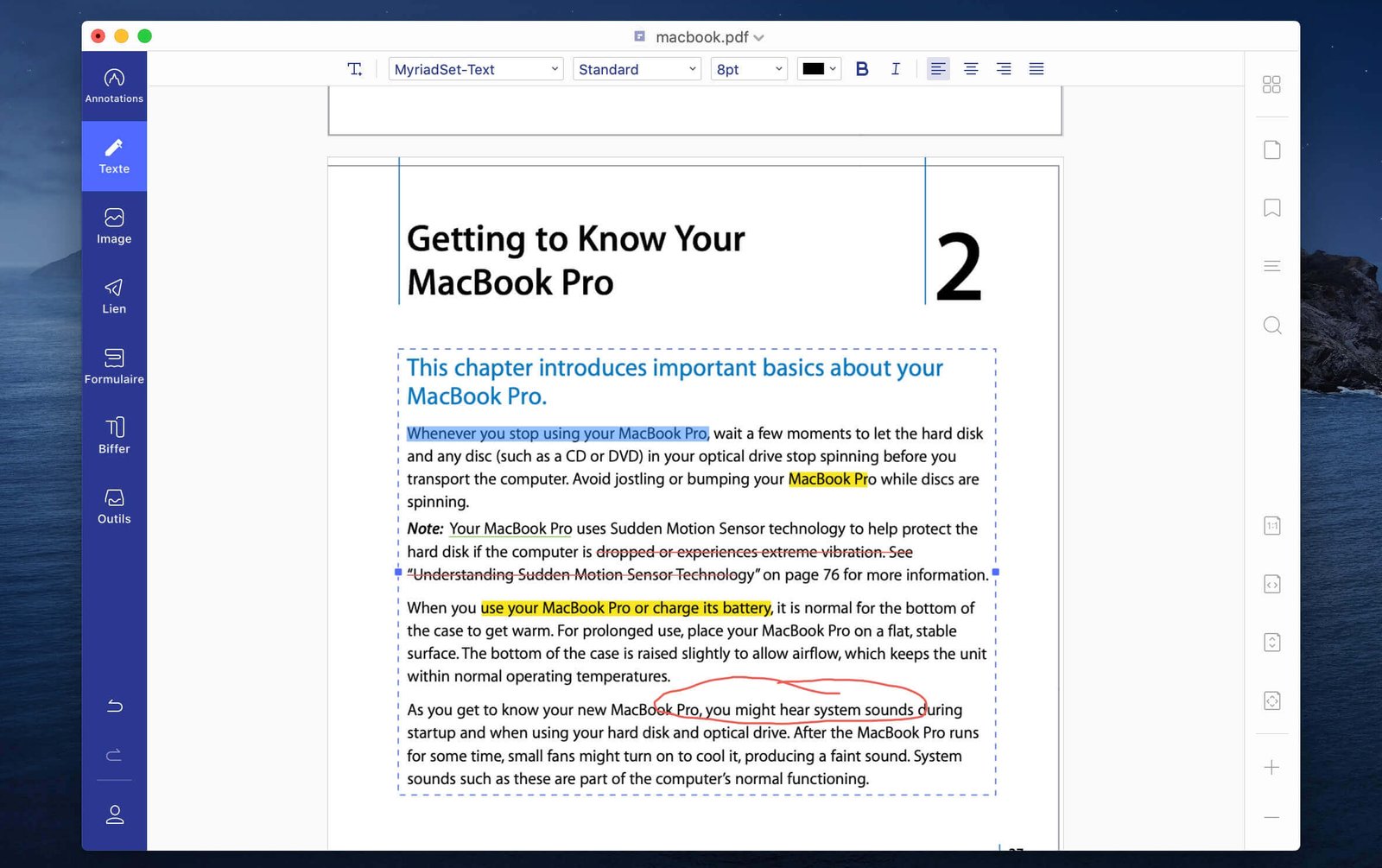Click the highlighted 'use your MacBook Pro or charge' text
Image resolution: width=1382 pixels, height=868 pixels.
coord(626,608)
